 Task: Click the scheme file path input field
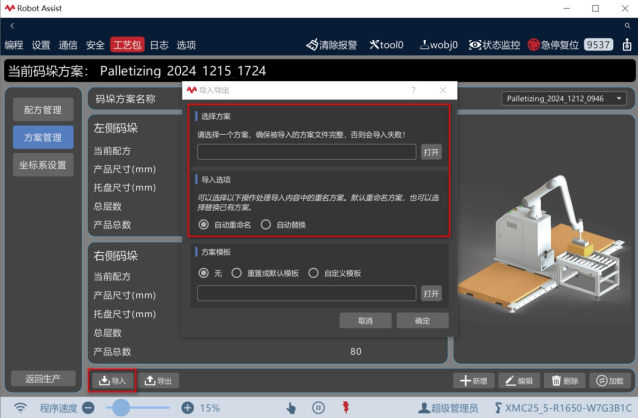point(306,152)
